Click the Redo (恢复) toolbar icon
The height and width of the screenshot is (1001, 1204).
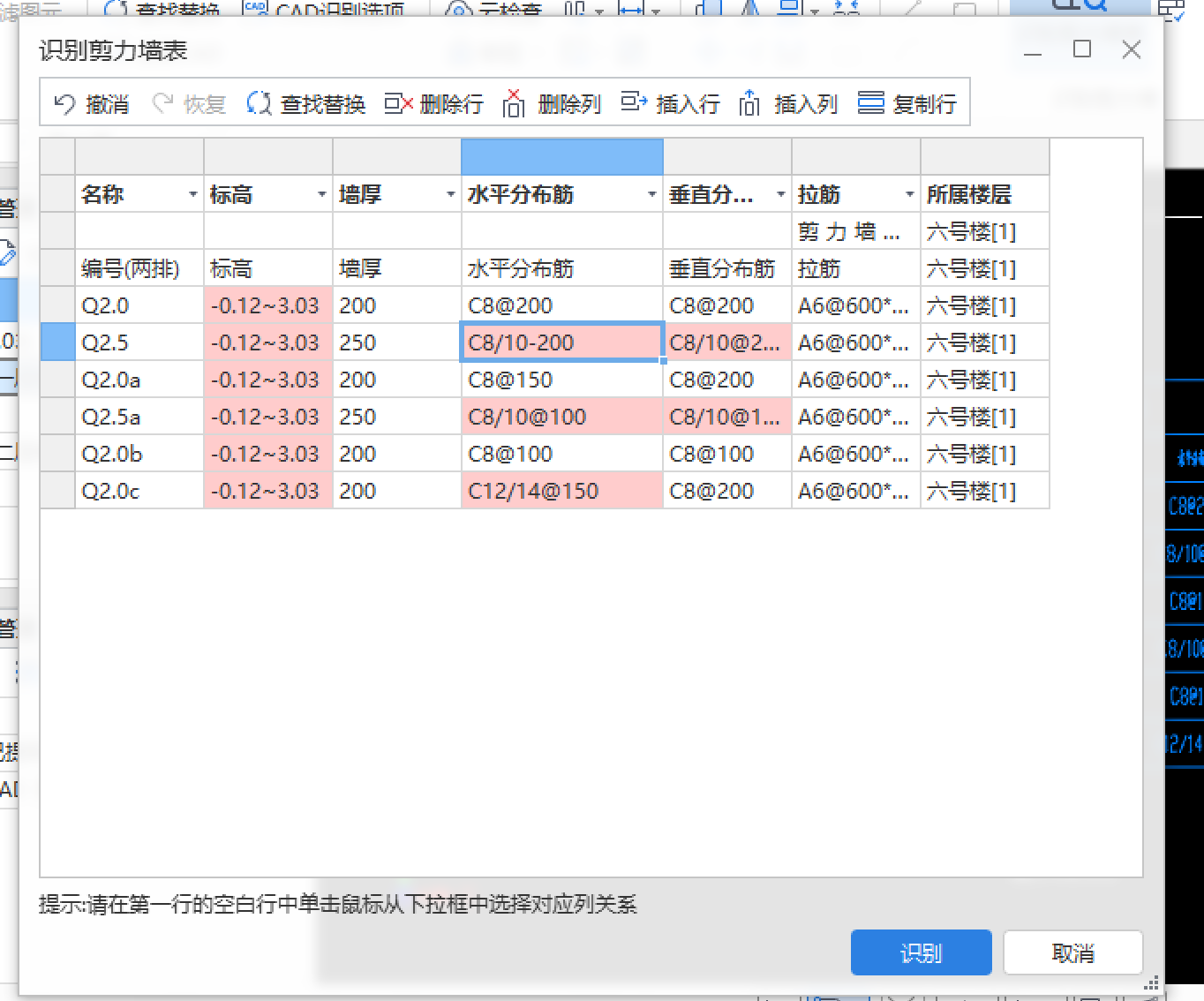tap(162, 104)
